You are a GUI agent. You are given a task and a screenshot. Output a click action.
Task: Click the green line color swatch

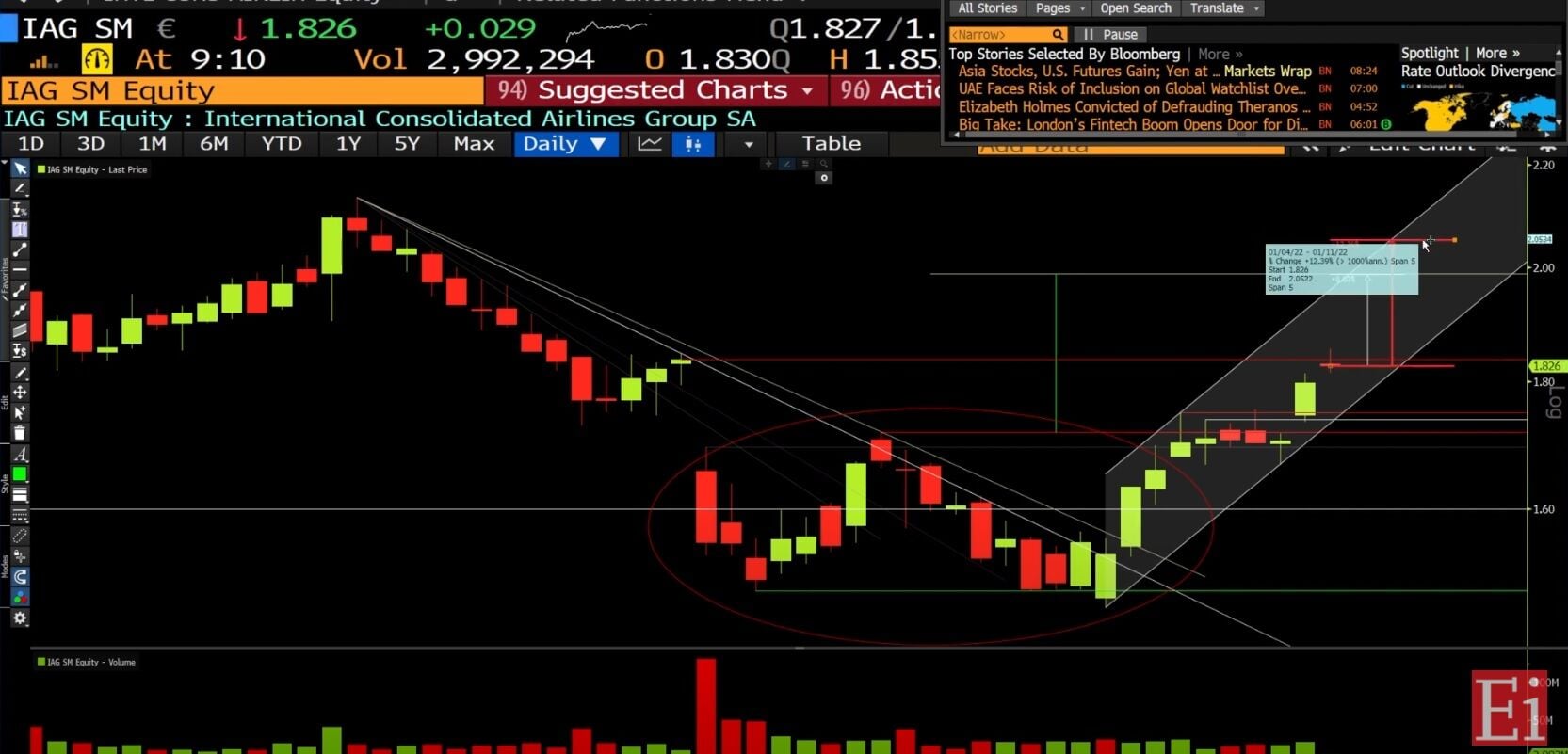(19, 474)
